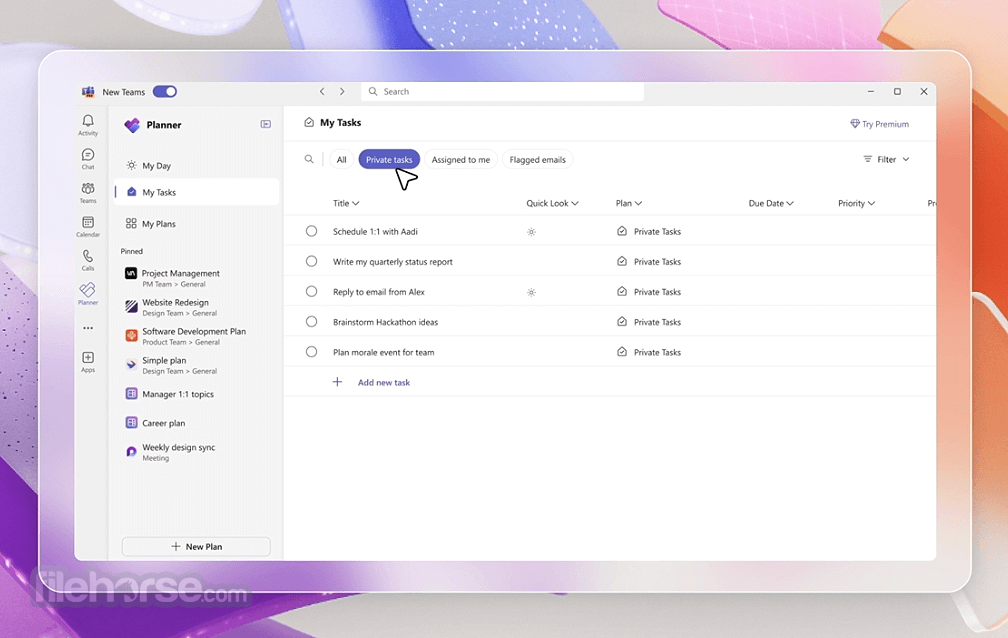Open the Brainstorm Hackathon ideas task

point(385,322)
